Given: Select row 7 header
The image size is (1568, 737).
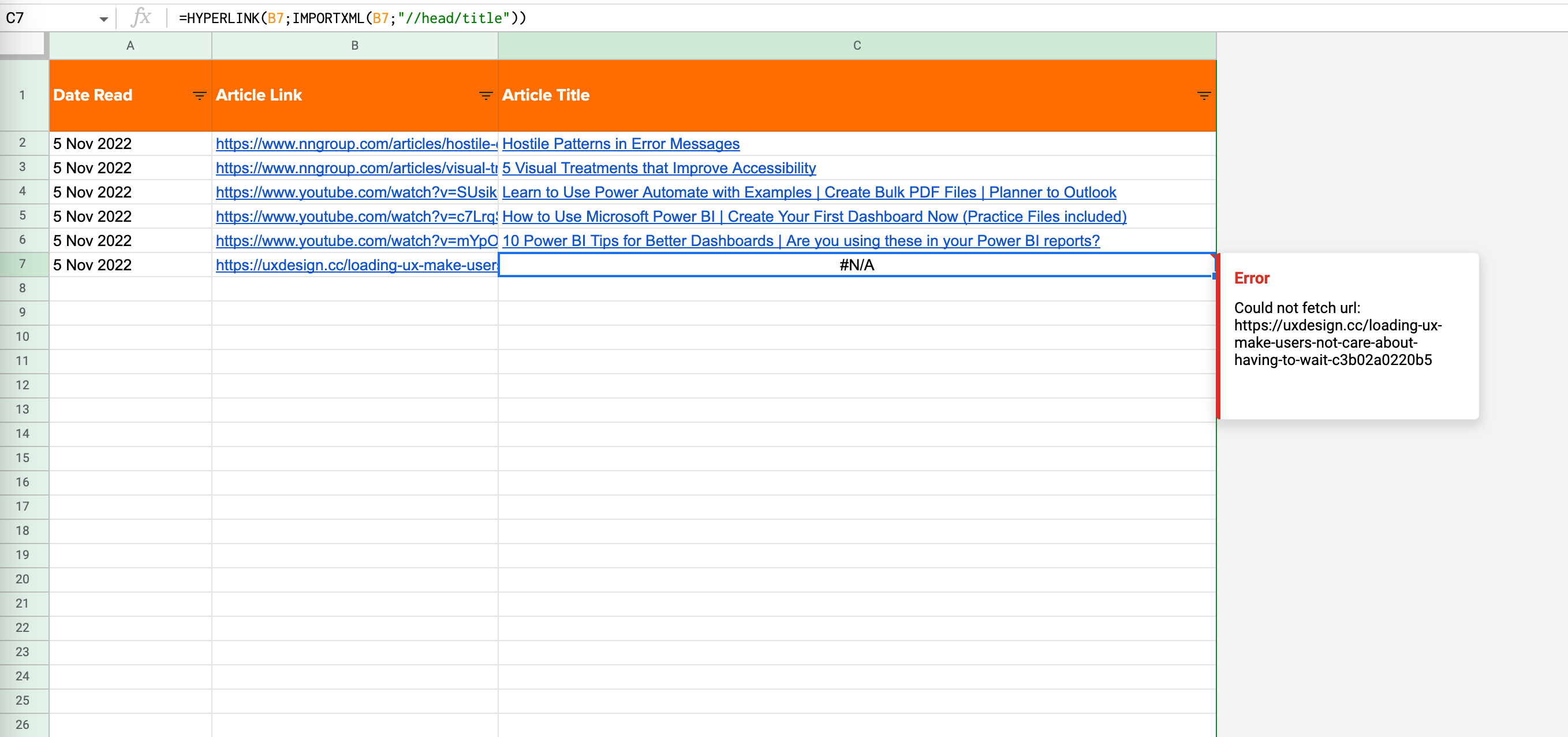Looking at the screenshot, I should pos(23,265).
